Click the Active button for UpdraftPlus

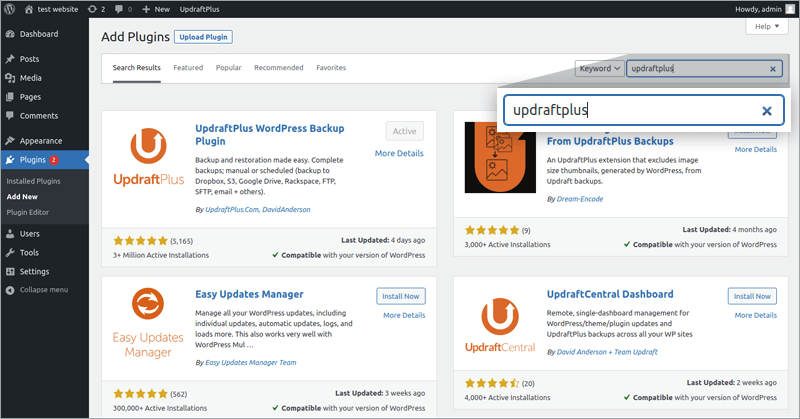click(x=405, y=131)
